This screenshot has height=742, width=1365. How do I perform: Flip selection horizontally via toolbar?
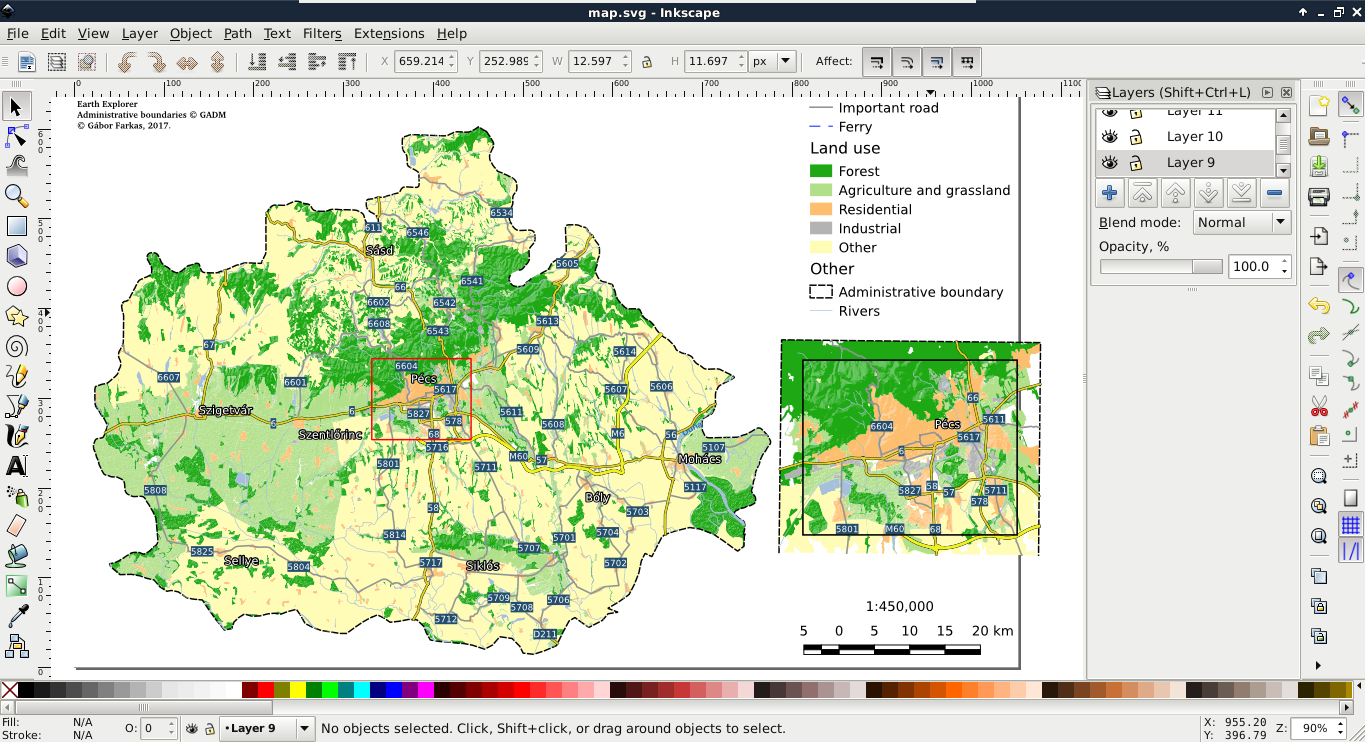(x=187, y=62)
